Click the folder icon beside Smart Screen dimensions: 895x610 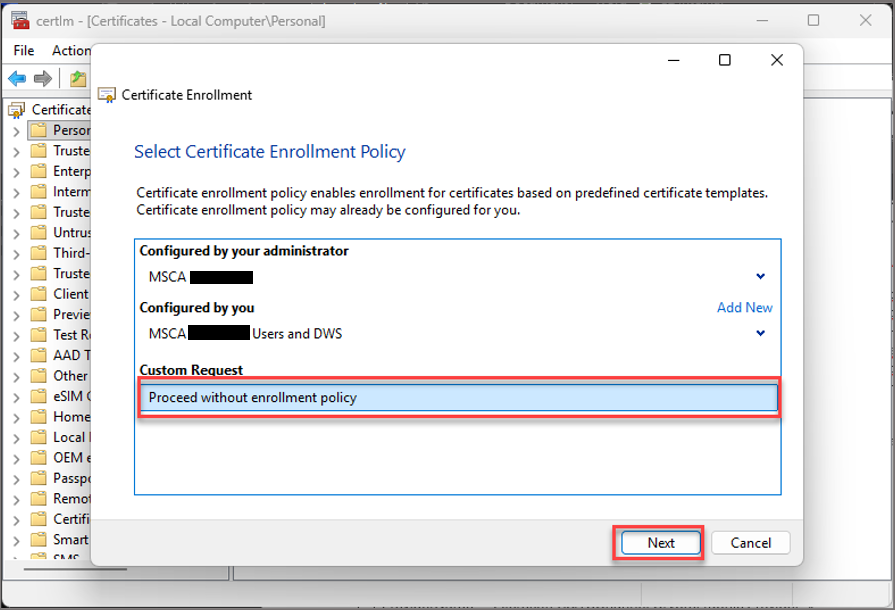38,540
